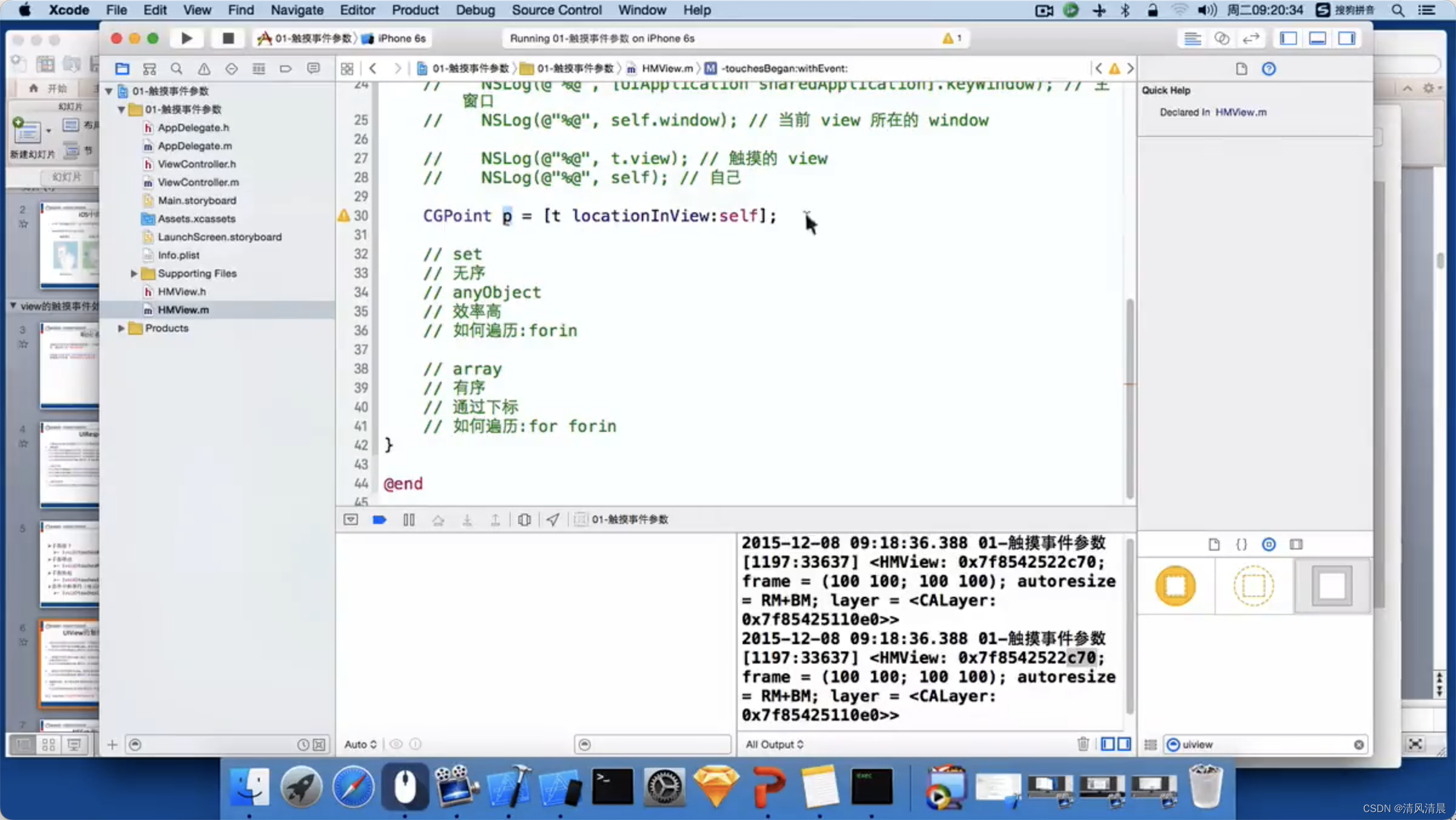Show the Quick Help inspector

click(1269, 69)
